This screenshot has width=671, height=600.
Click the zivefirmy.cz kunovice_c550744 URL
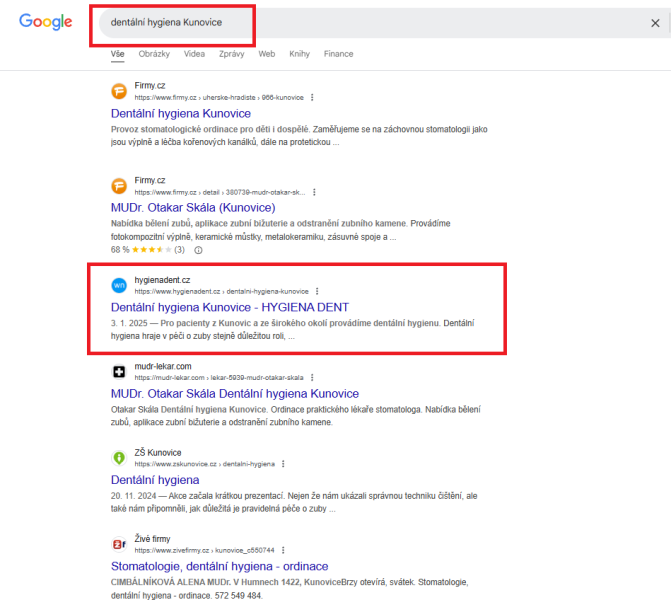coord(205,550)
